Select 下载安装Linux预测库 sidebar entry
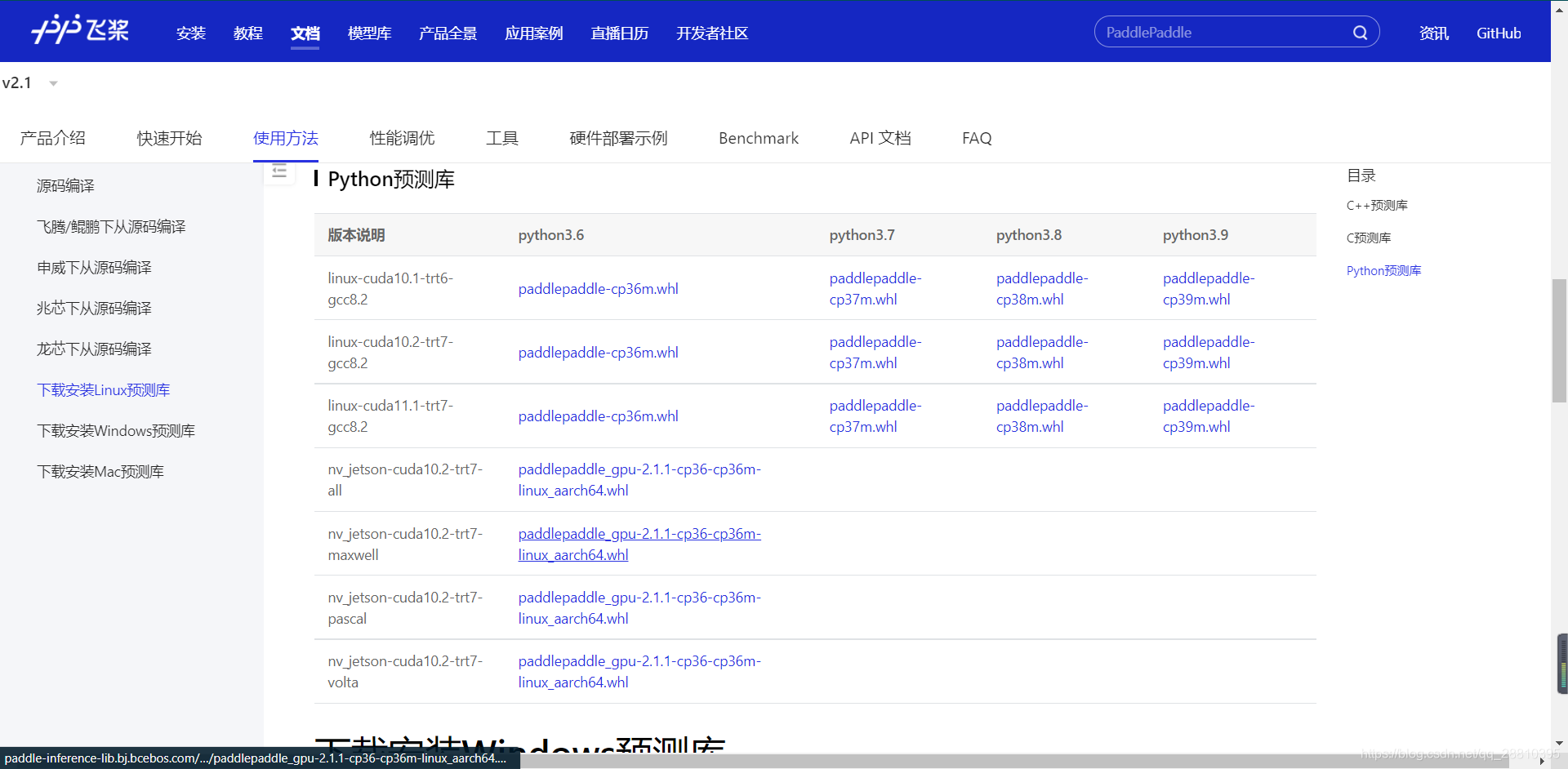Image resolution: width=1568 pixels, height=769 pixels. pyautogui.click(x=104, y=390)
